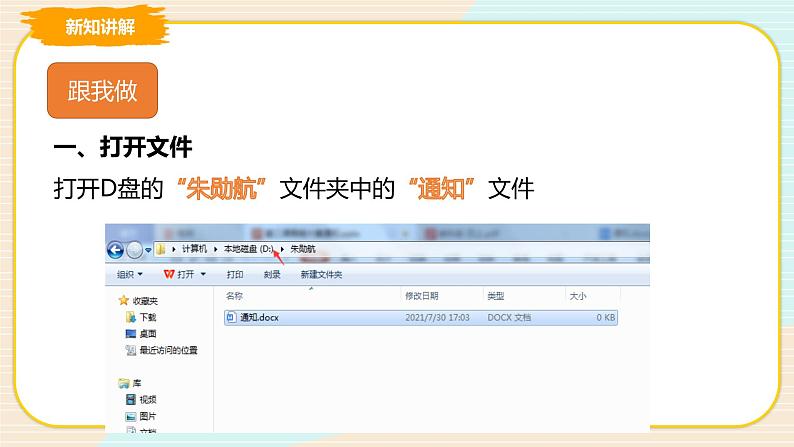Click 打印 in the toolbar
794x447 pixels.
235,274
